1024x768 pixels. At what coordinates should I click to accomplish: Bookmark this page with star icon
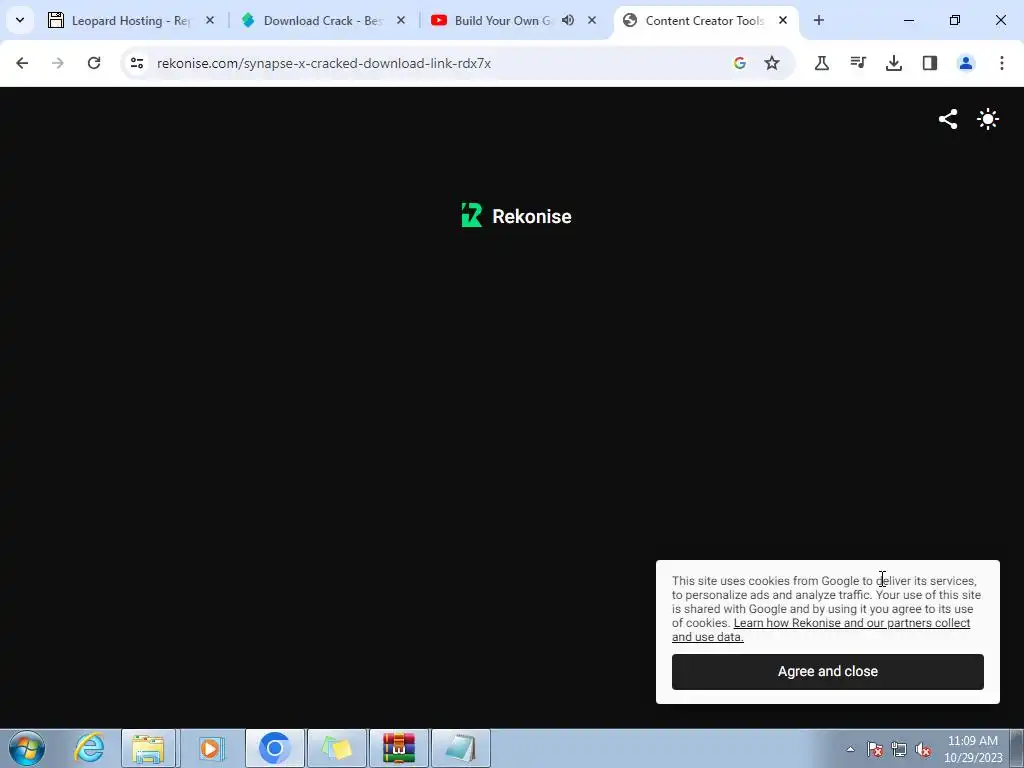click(772, 63)
